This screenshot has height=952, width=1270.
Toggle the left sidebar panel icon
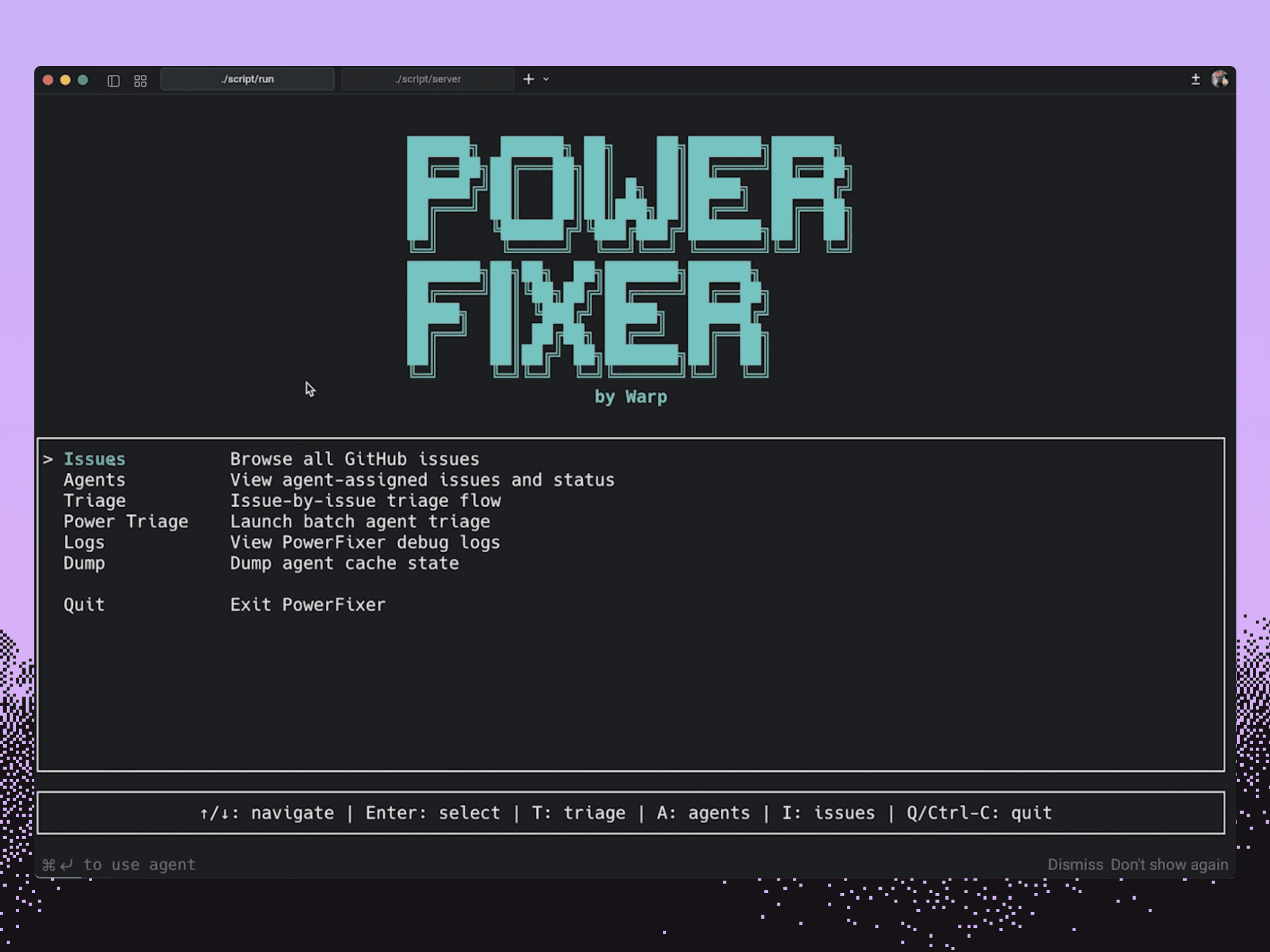click(x=114, y=81)
